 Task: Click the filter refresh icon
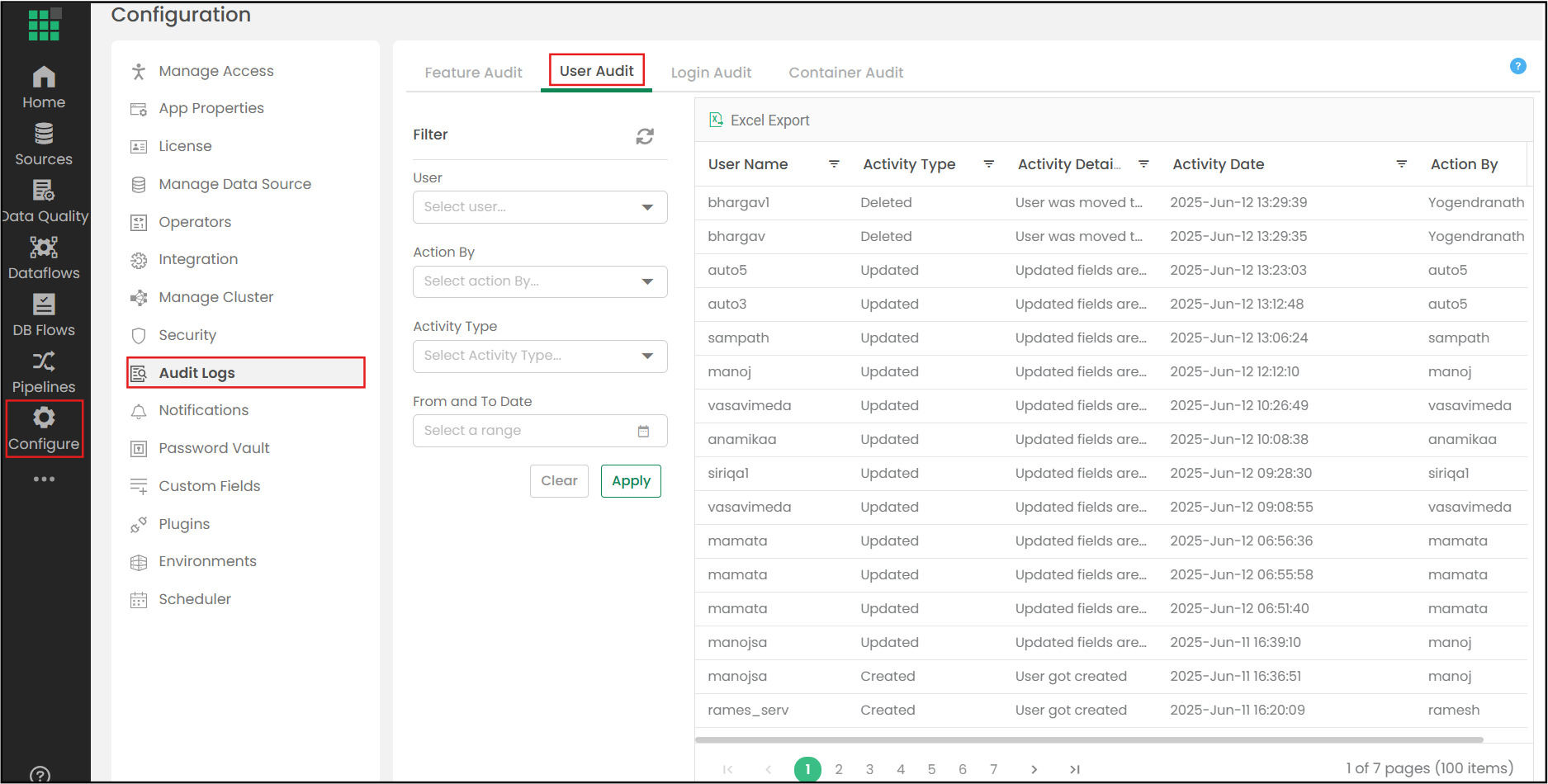[x=645, y=136]
